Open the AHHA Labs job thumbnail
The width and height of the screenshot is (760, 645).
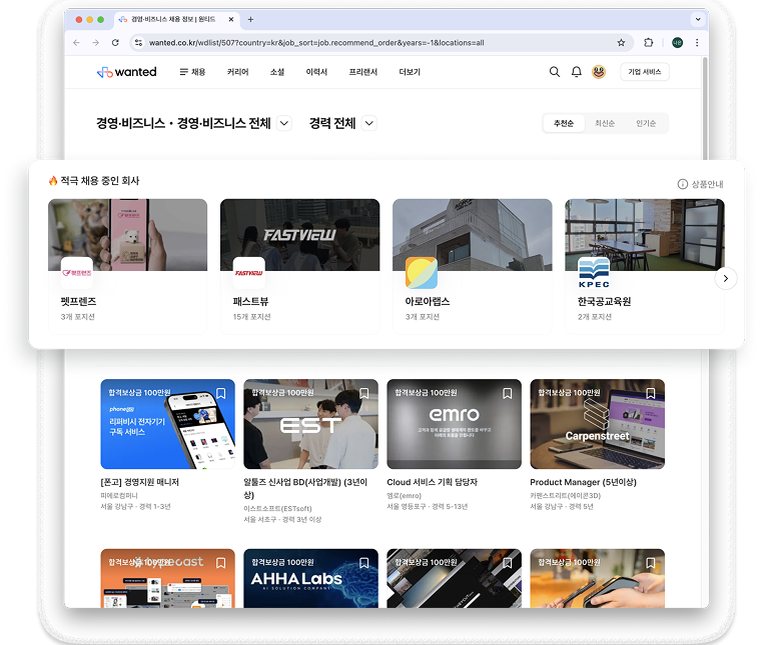tap(311, 578)
